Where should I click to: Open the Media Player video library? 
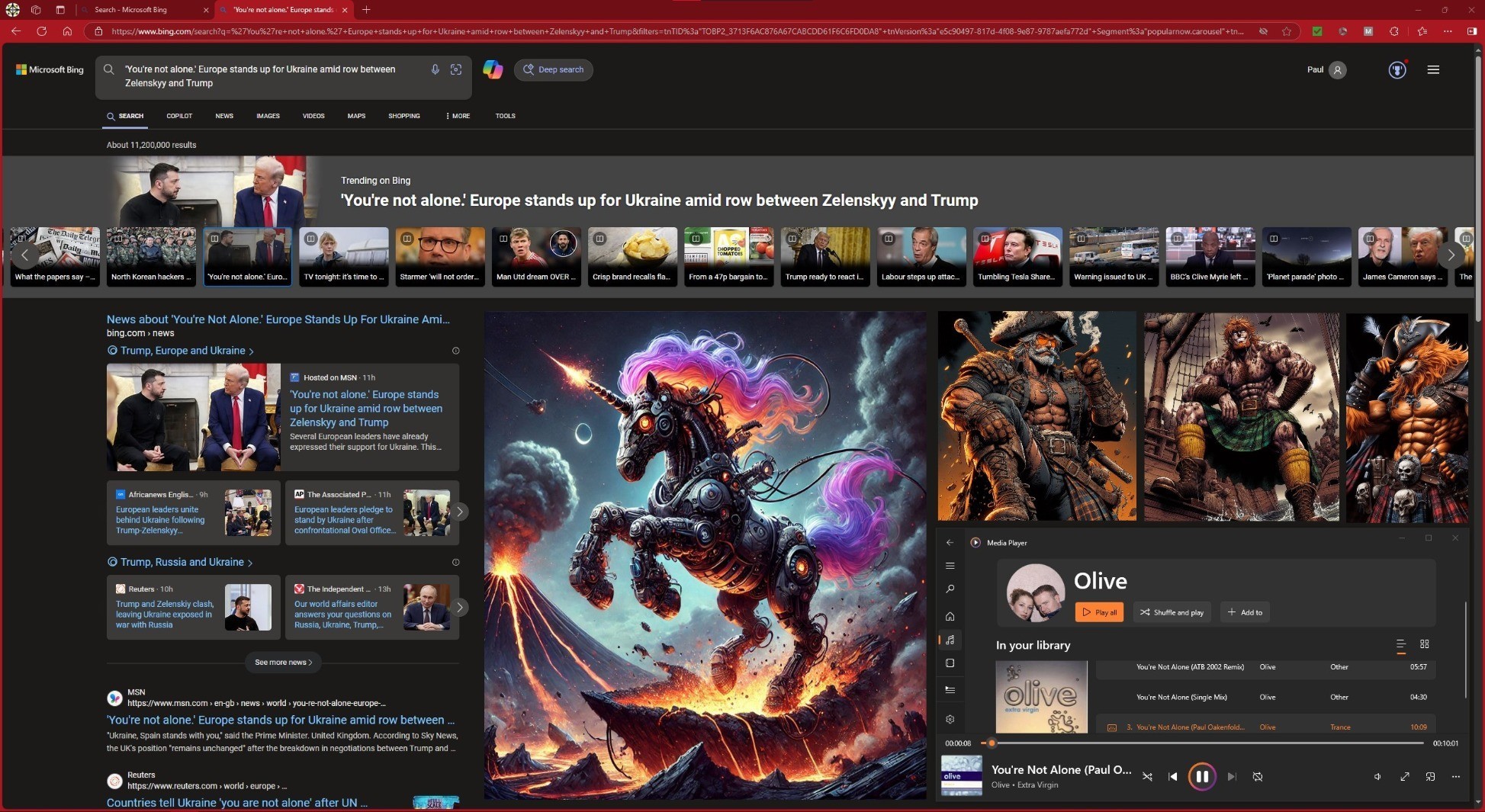[950, 663]
